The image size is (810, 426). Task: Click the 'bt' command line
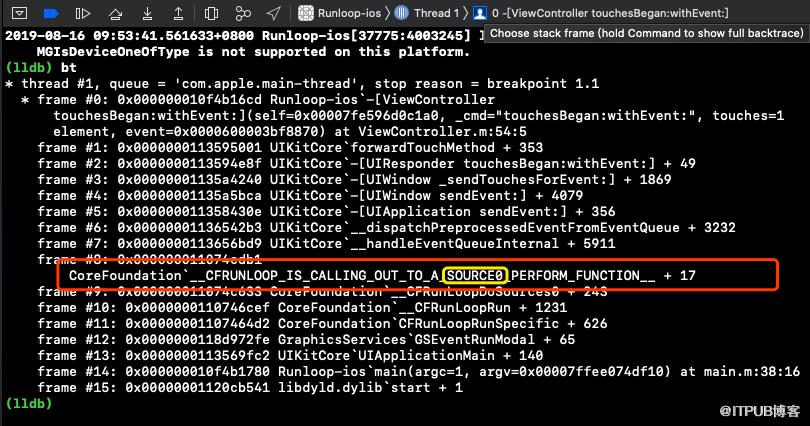(41, 67)
